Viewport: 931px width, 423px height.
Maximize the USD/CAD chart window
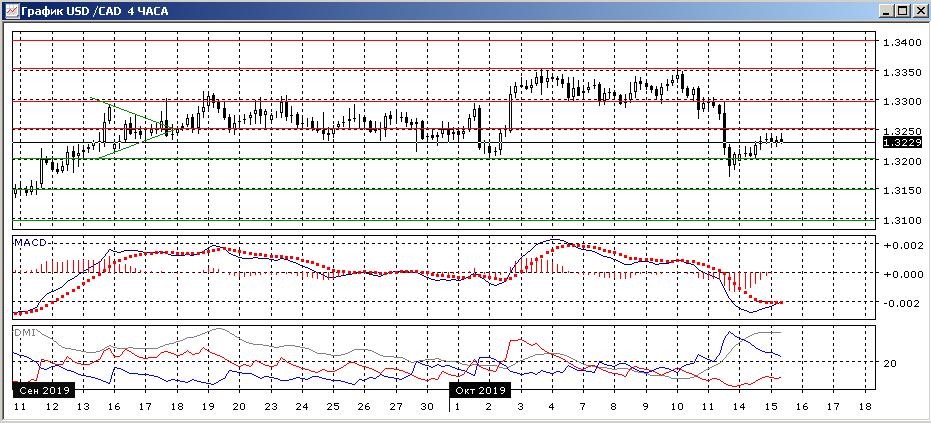point(902,10)
